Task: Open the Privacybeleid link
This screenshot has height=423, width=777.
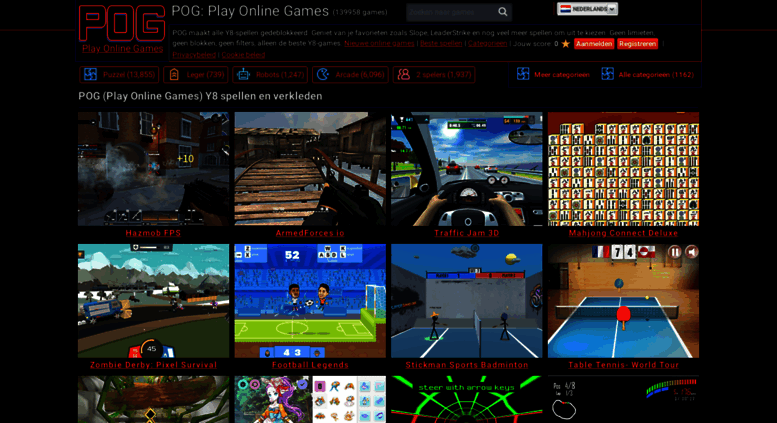Action: pos(194,55)
